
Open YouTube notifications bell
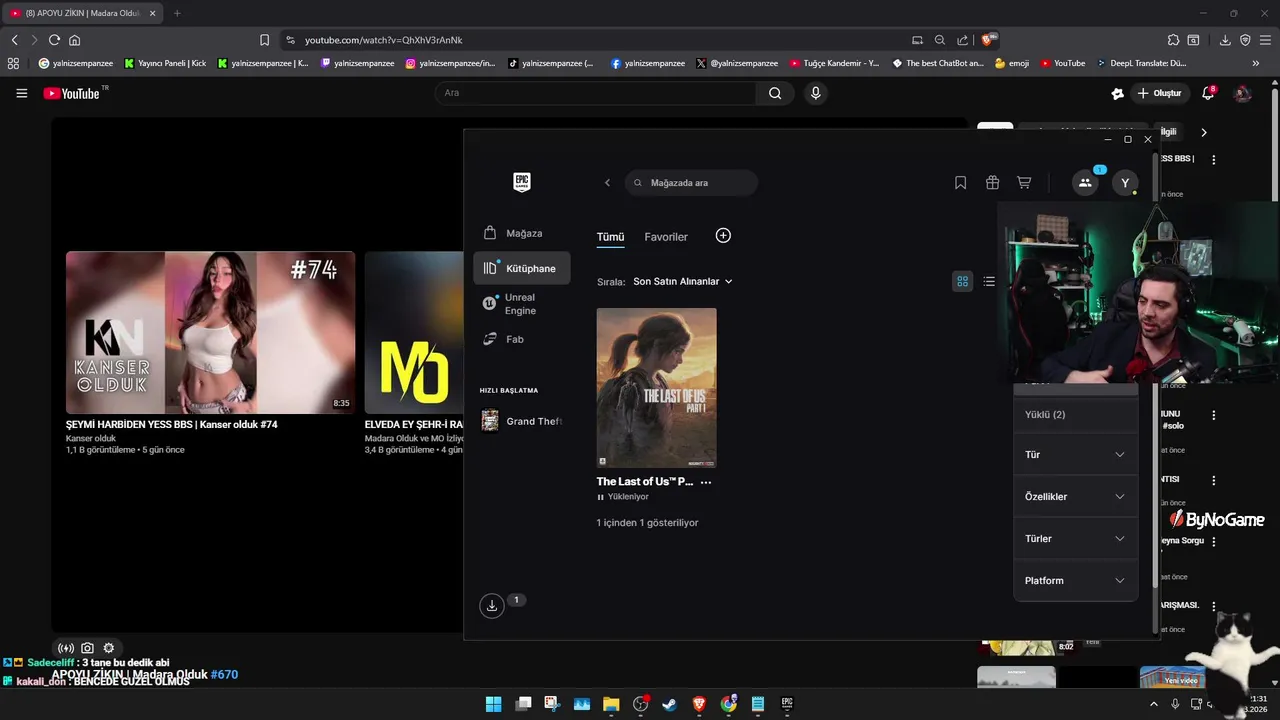1208,93
